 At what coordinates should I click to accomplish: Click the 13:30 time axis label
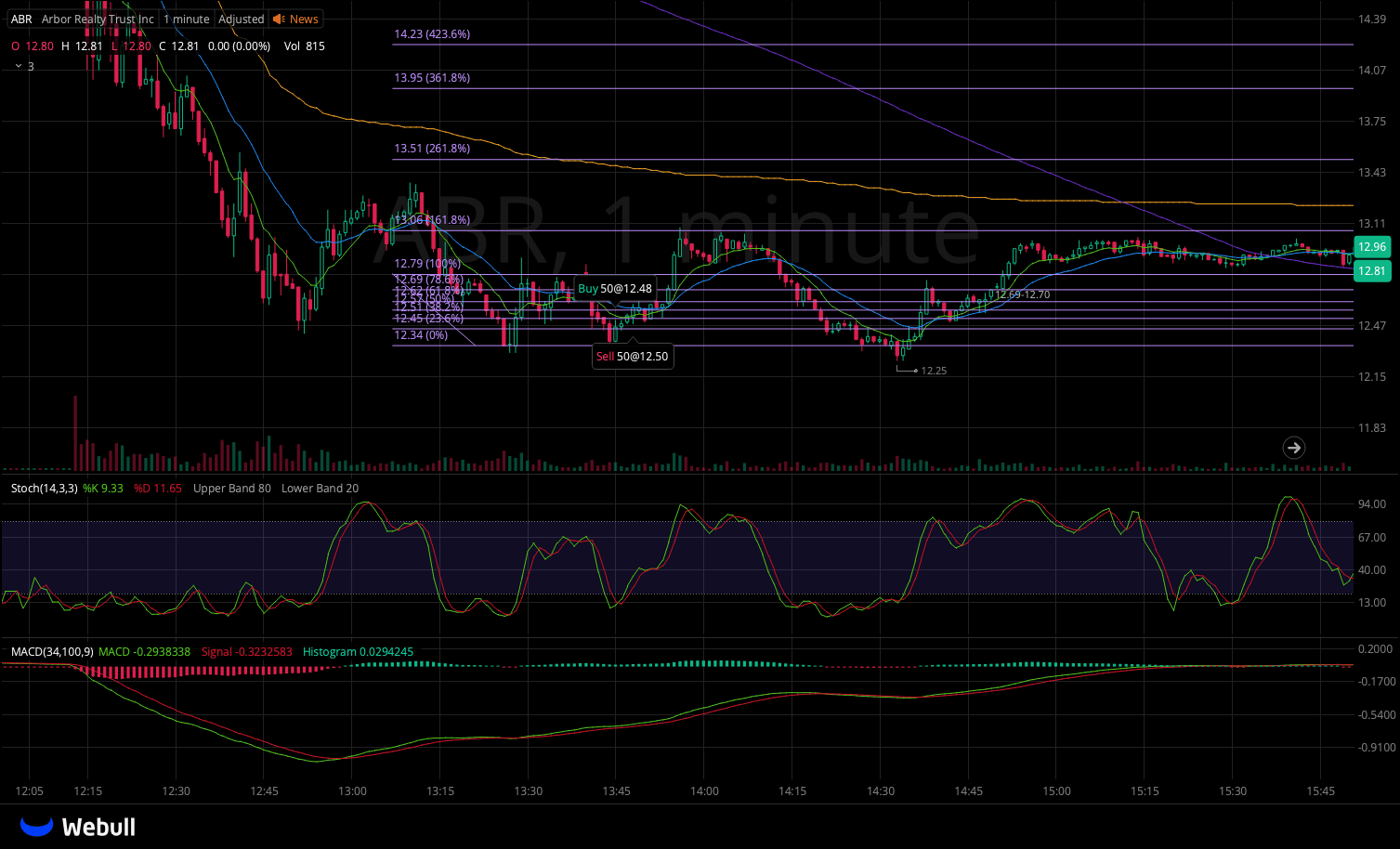pos(529,790)
